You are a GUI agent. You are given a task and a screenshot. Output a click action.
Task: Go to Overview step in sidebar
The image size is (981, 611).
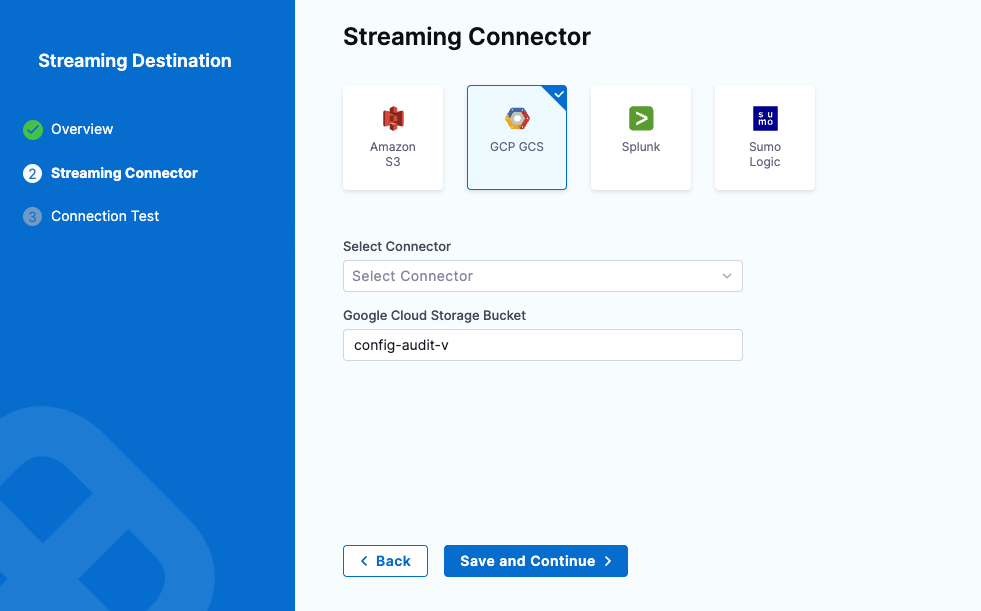coord(82,129)
